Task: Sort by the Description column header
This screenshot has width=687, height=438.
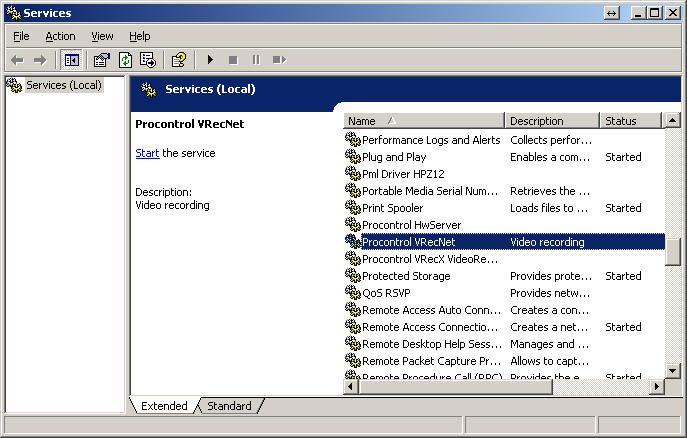Action: (x=552, y=121)
